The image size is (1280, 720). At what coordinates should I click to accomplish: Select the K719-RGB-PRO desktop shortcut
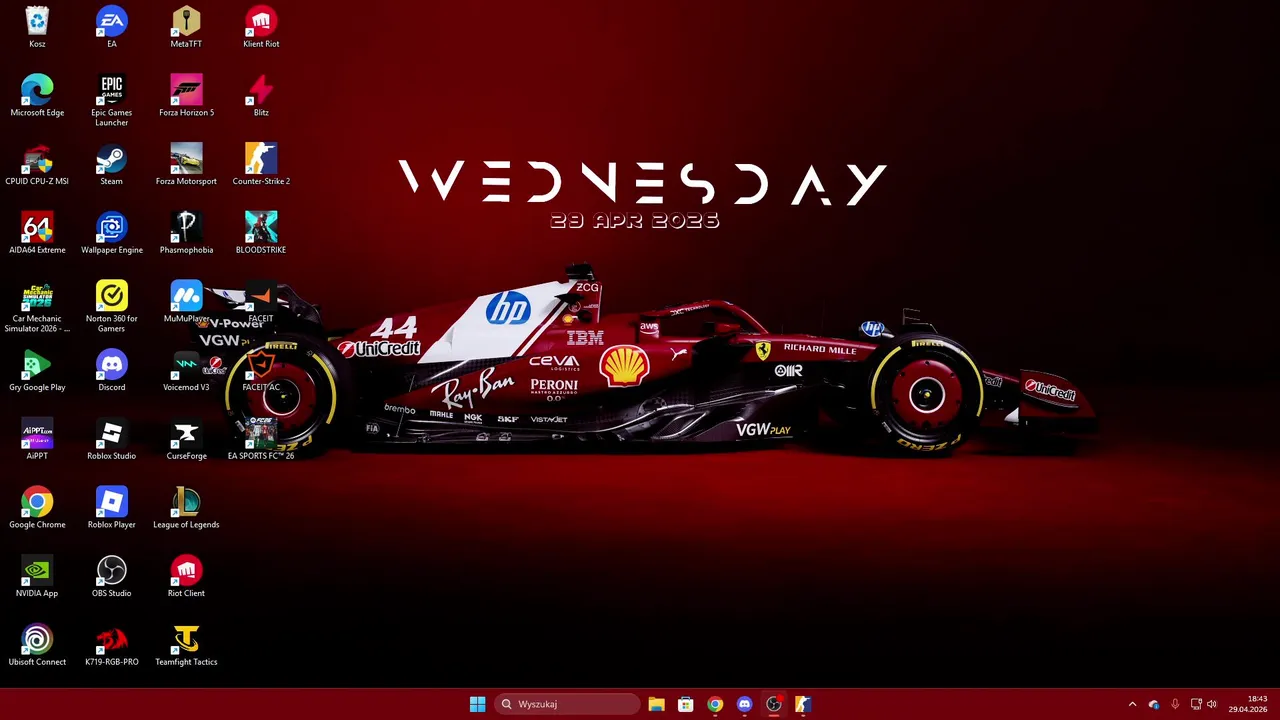tap(111, 646)
